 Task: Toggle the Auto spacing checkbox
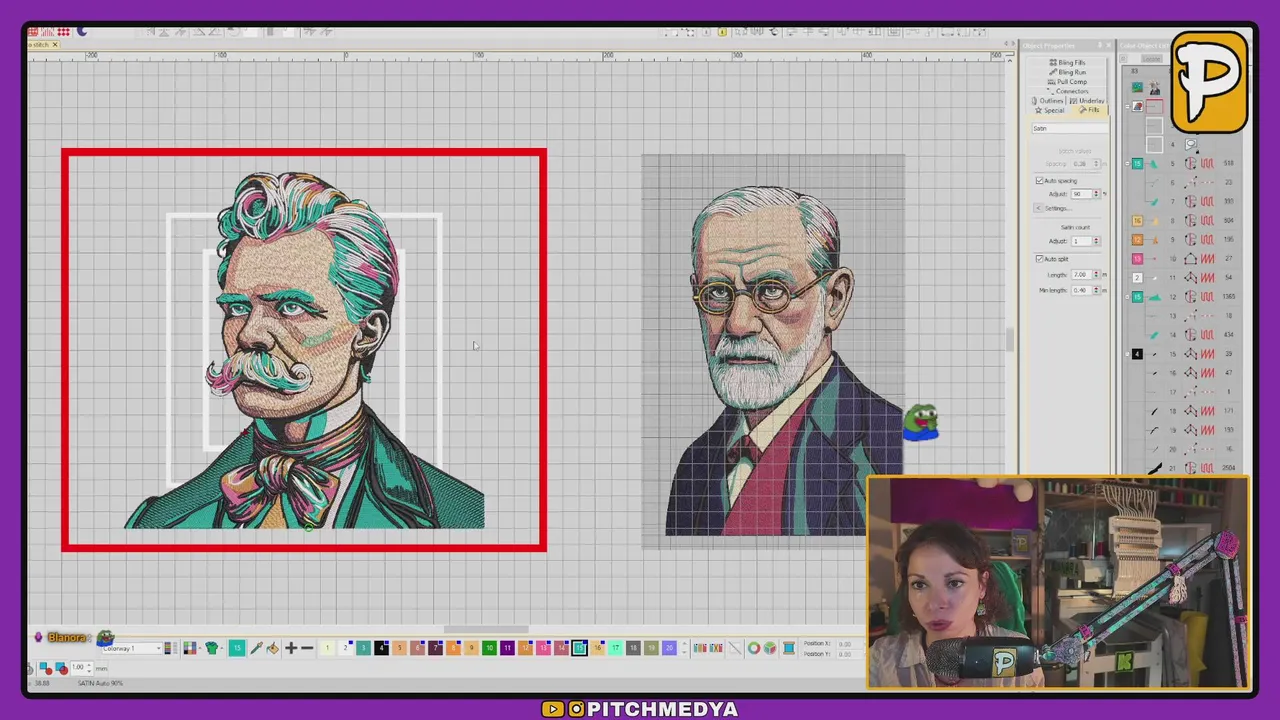tap(1039, 180)
